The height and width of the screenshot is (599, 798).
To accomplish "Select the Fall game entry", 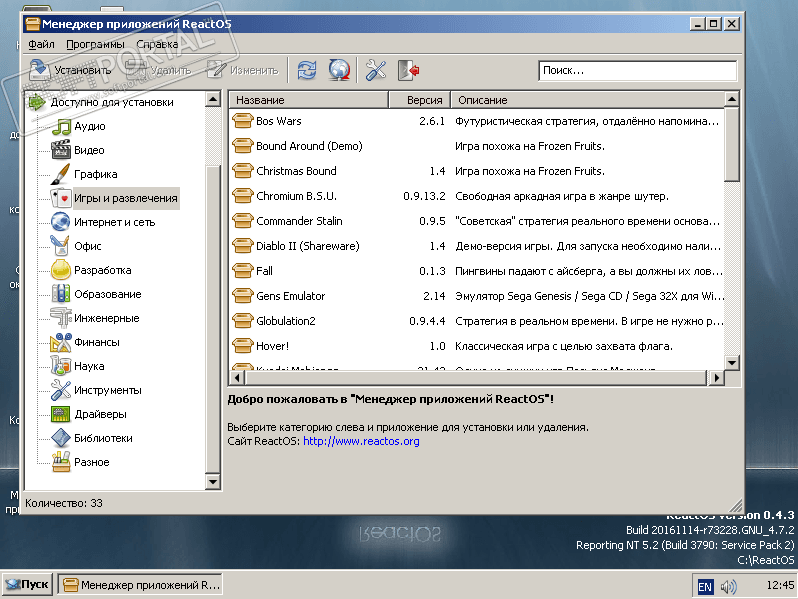I will [264, 271].
